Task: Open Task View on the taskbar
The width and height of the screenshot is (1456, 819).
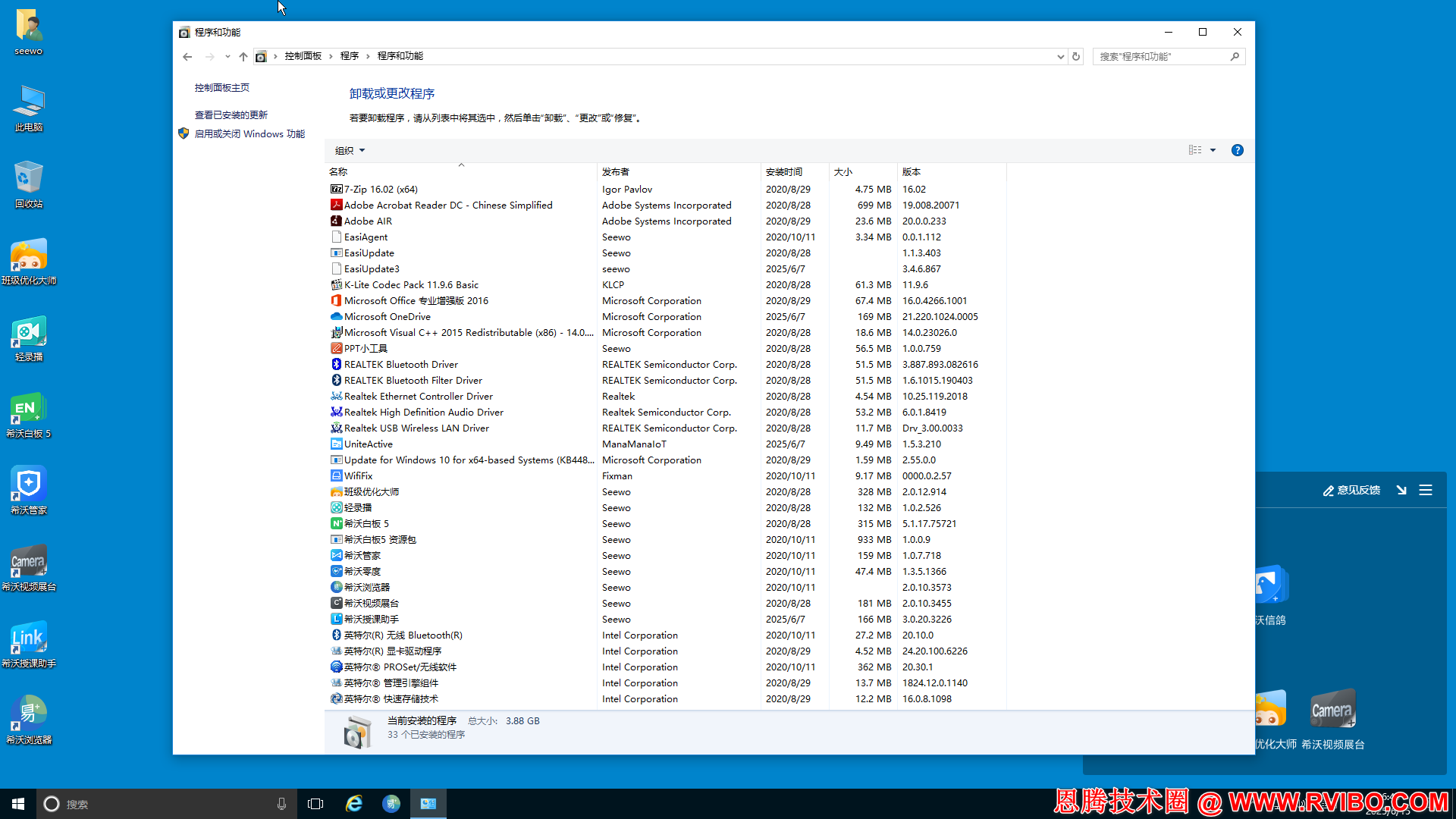Action: click(x=315, y=804)
